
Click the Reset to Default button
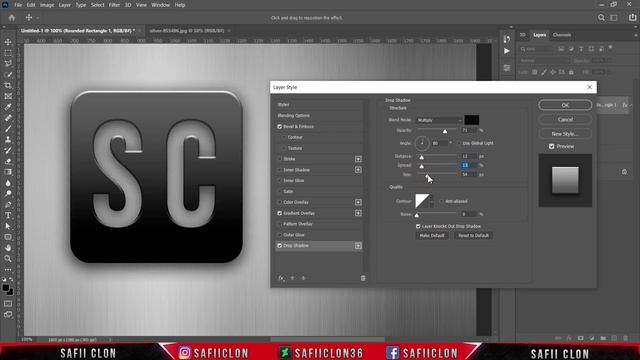point(473,236)
